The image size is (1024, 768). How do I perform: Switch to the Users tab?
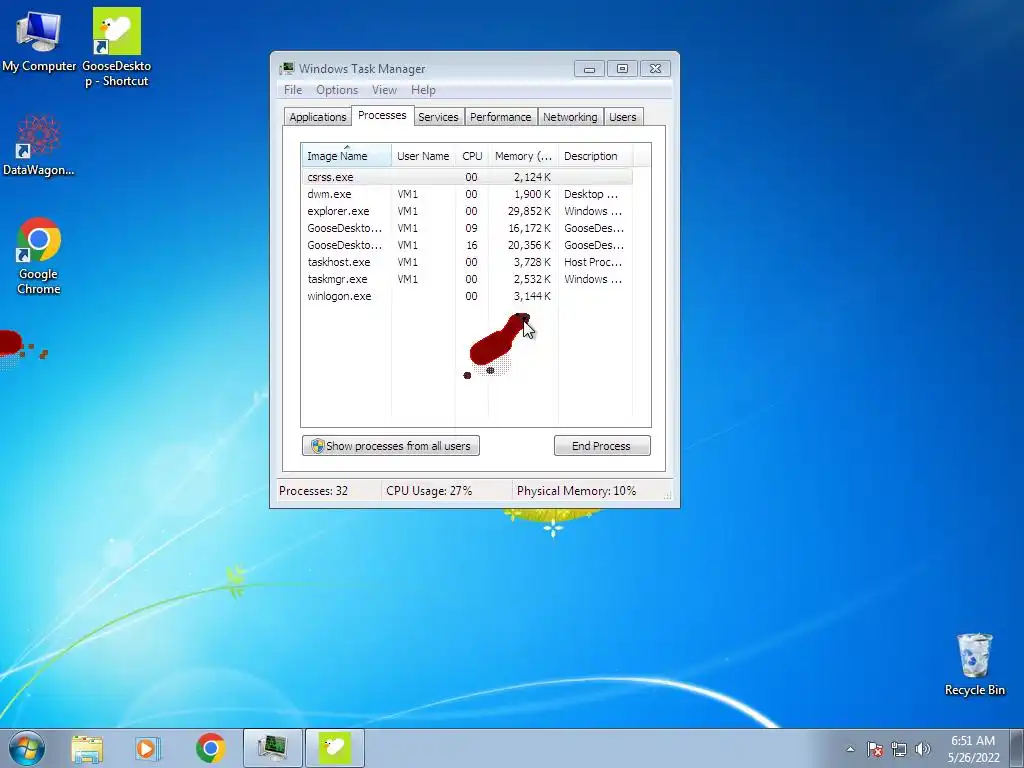[622, 117]
